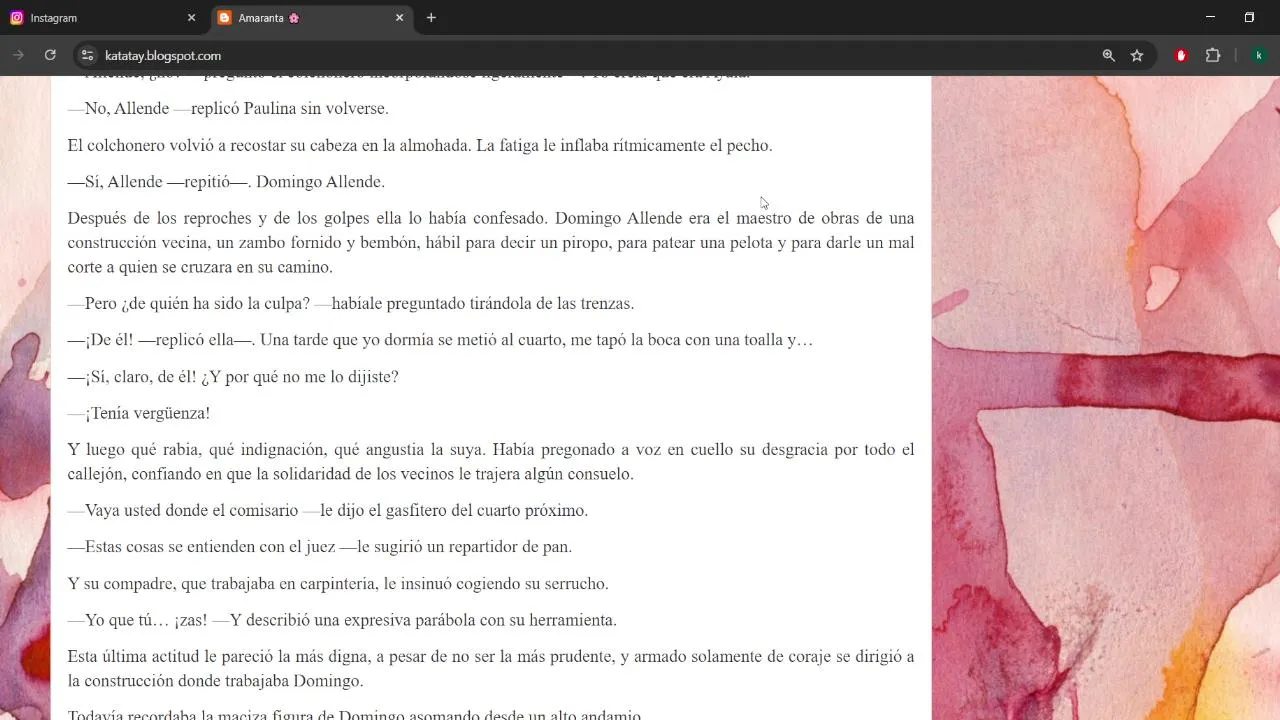Viewport: 1280px width, 720px height.
Task: Focus the katatay.blogspot.com address field
Action: point(590,56)
